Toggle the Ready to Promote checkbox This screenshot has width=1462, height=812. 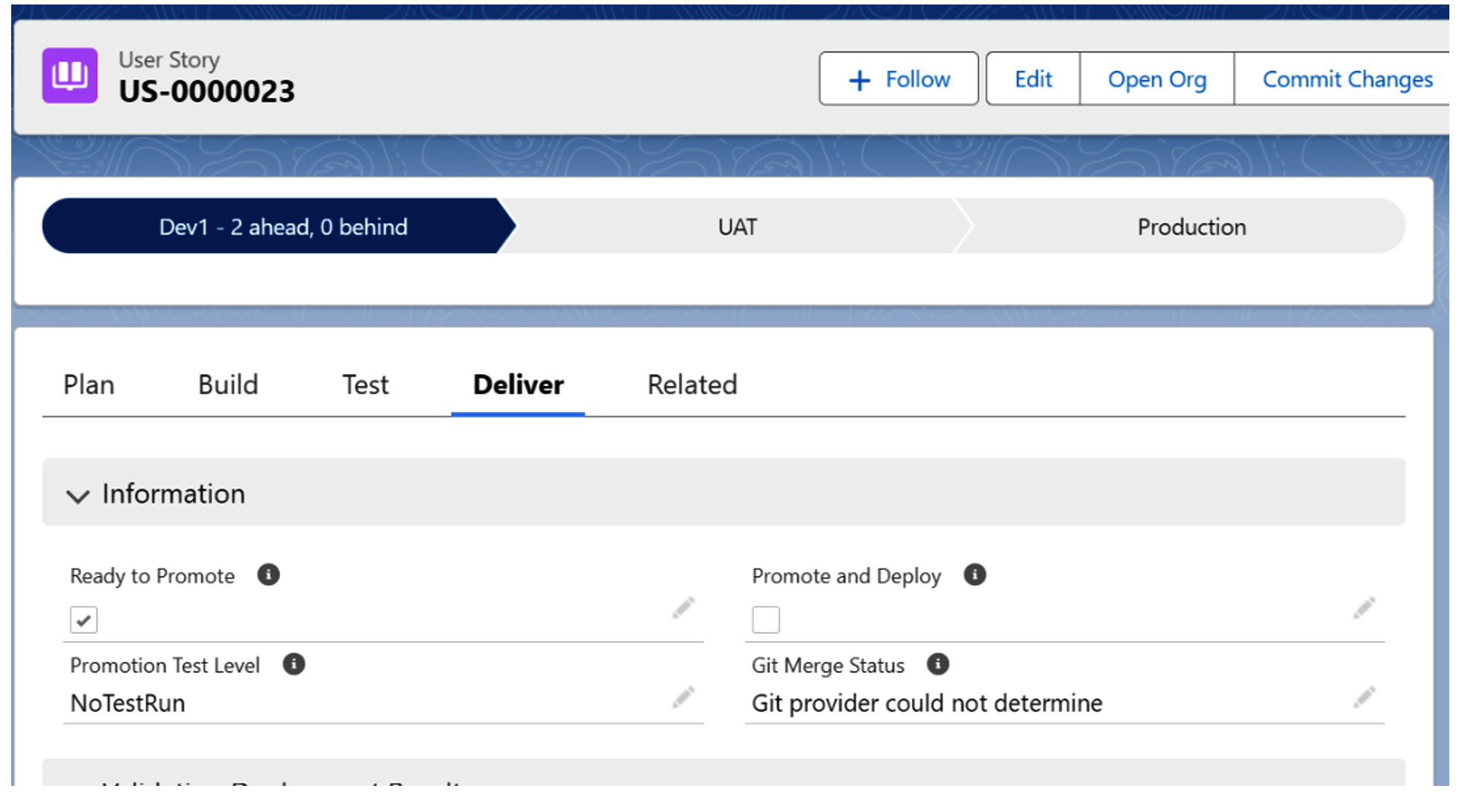pyautogui.click(x=83, y=620)
